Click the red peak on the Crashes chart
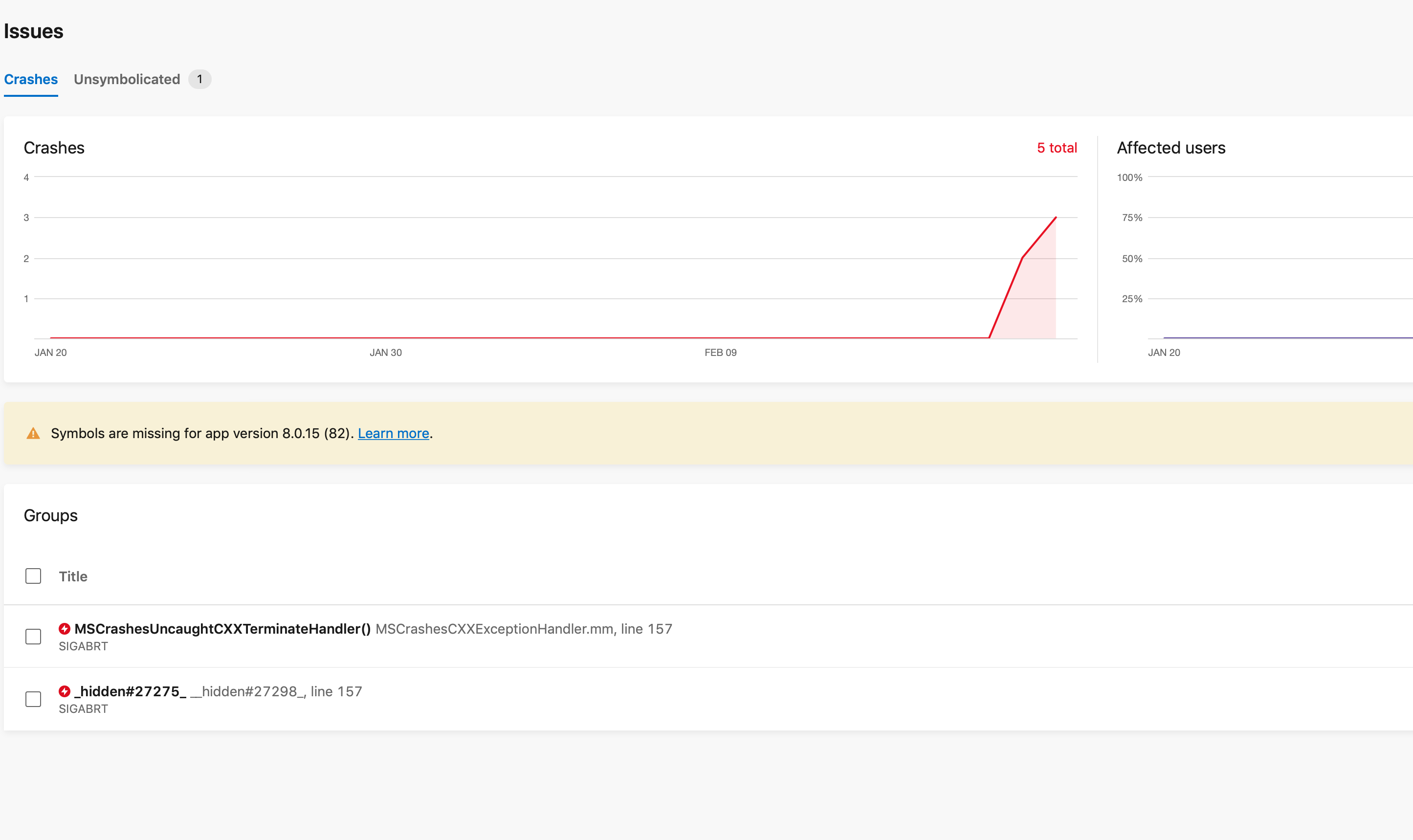Viewport: 1413px width, 840px height. coord(1055,216)
